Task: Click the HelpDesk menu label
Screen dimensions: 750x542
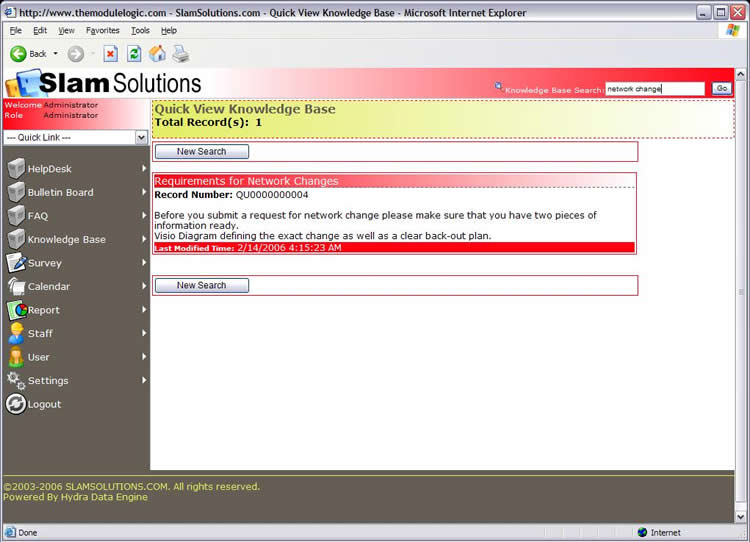Action: coord(49,169)
